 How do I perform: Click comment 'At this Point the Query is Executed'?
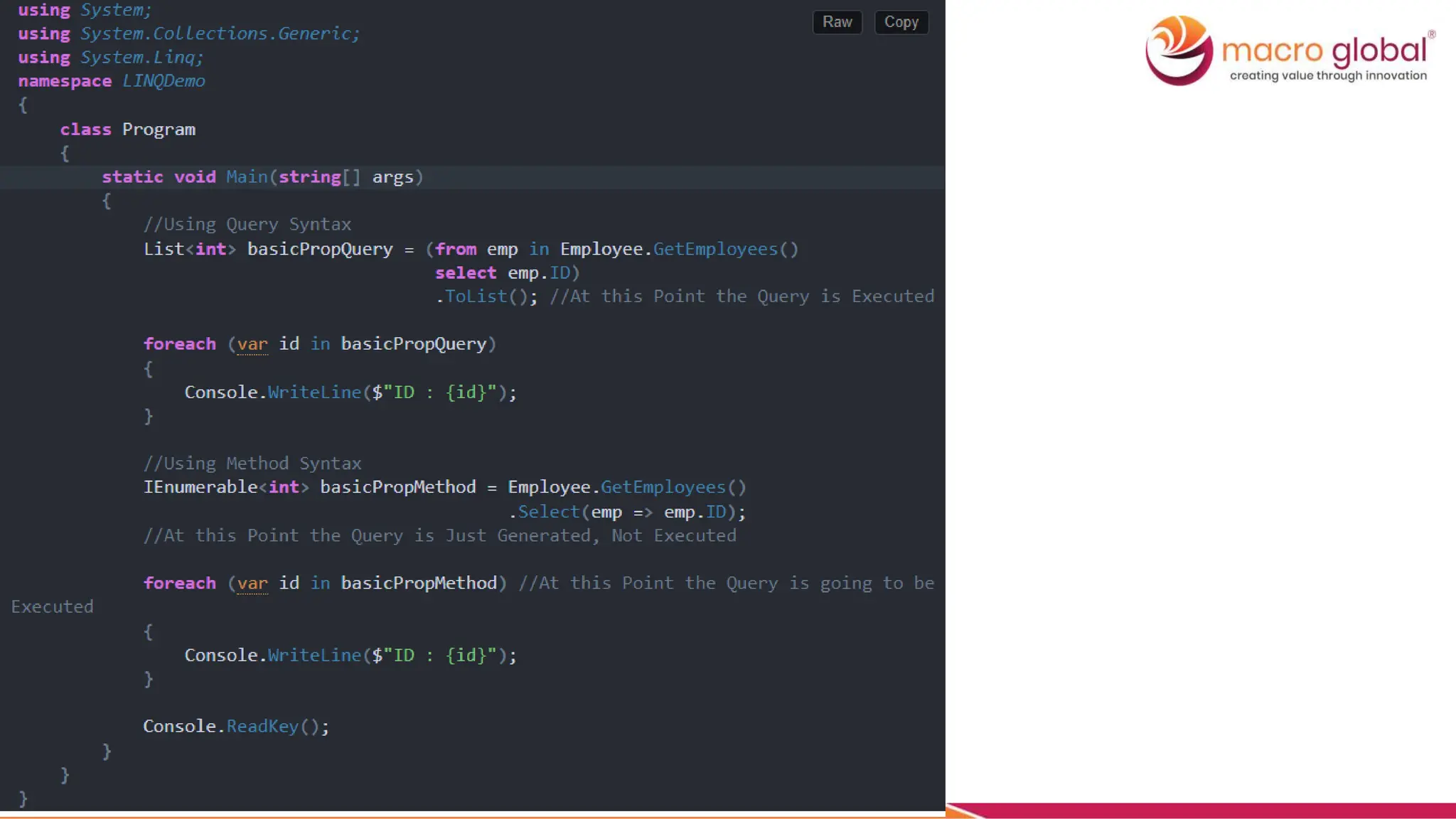742,296
